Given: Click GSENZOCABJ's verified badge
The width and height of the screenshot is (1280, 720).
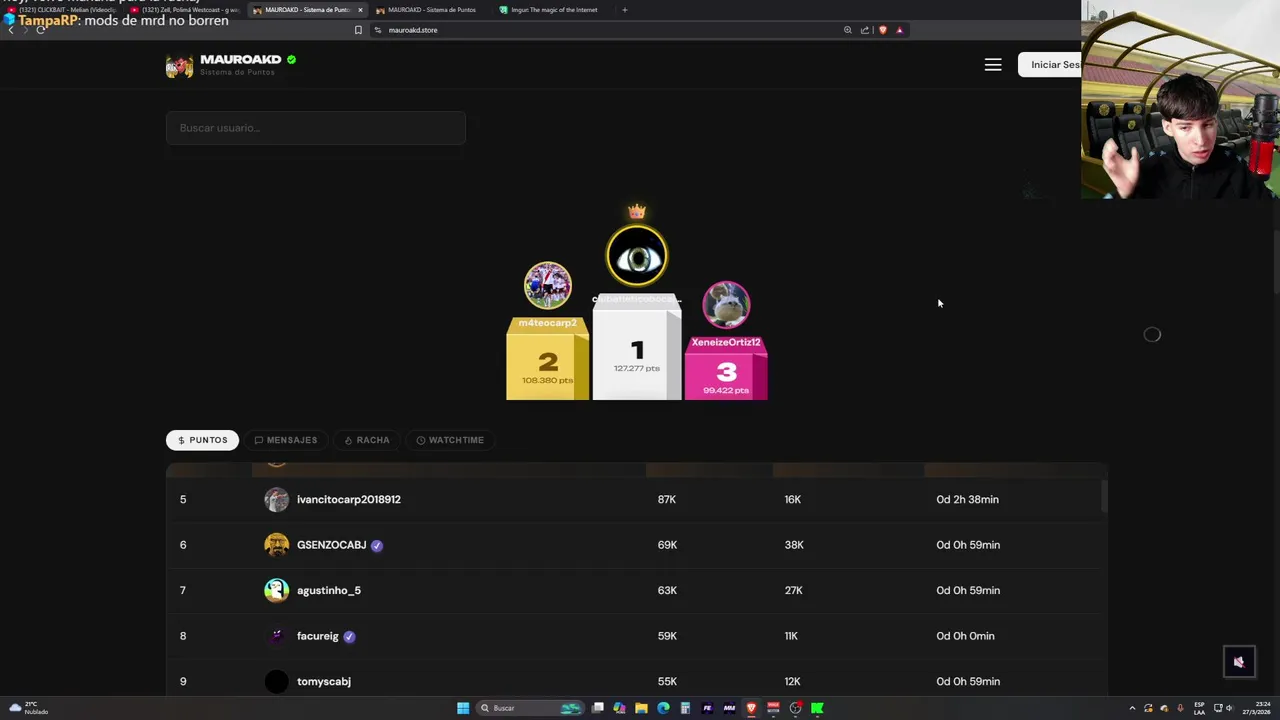Looking at the screenshot, I should point(377,545).
